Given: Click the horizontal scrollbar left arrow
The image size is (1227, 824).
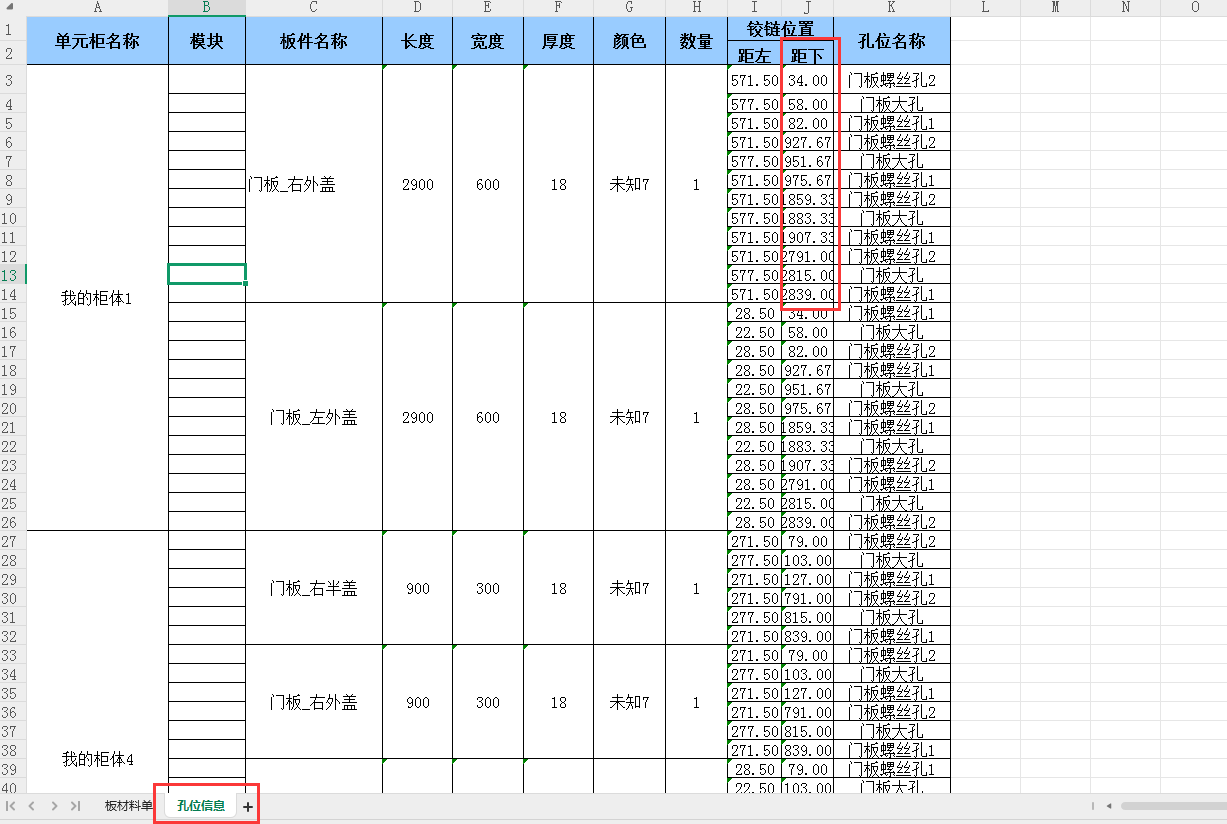Looking at the screenshot, I should tap(1108, 806).
